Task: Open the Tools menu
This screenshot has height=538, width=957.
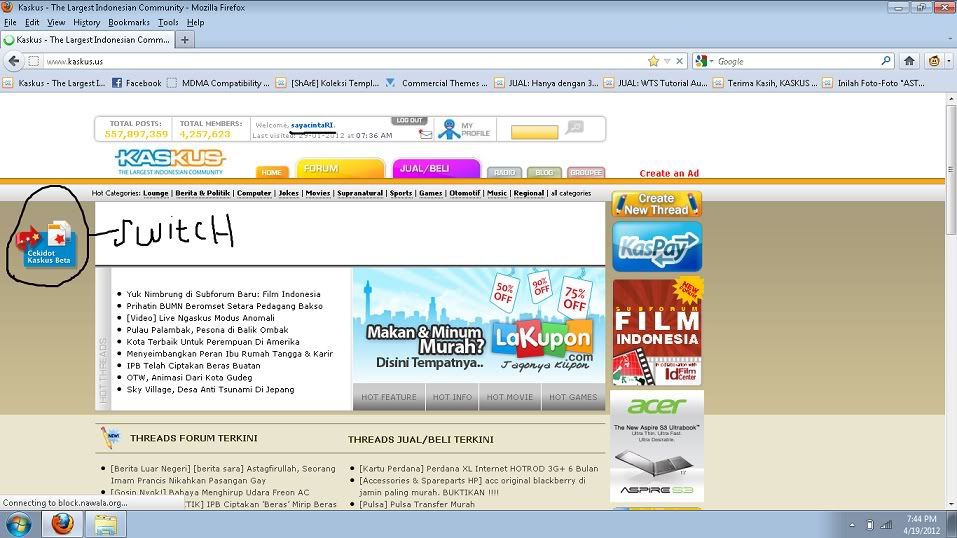Action: pyautogui.click(x=168, y=23)
